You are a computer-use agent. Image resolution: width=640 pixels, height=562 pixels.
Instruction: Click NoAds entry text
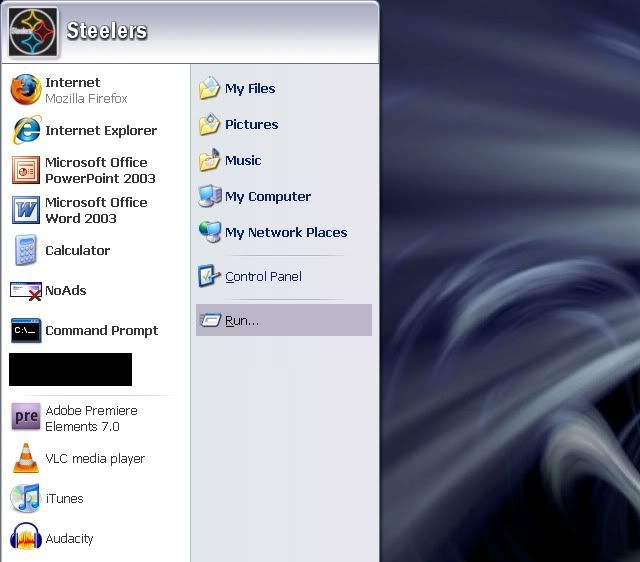pyautogui.click(x=66, y=291)
